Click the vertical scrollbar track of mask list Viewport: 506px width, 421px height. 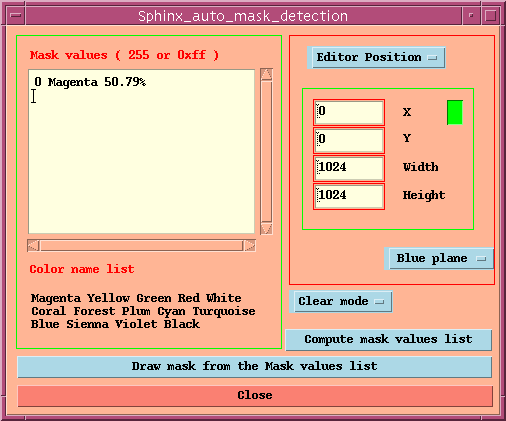click(266, 152)
